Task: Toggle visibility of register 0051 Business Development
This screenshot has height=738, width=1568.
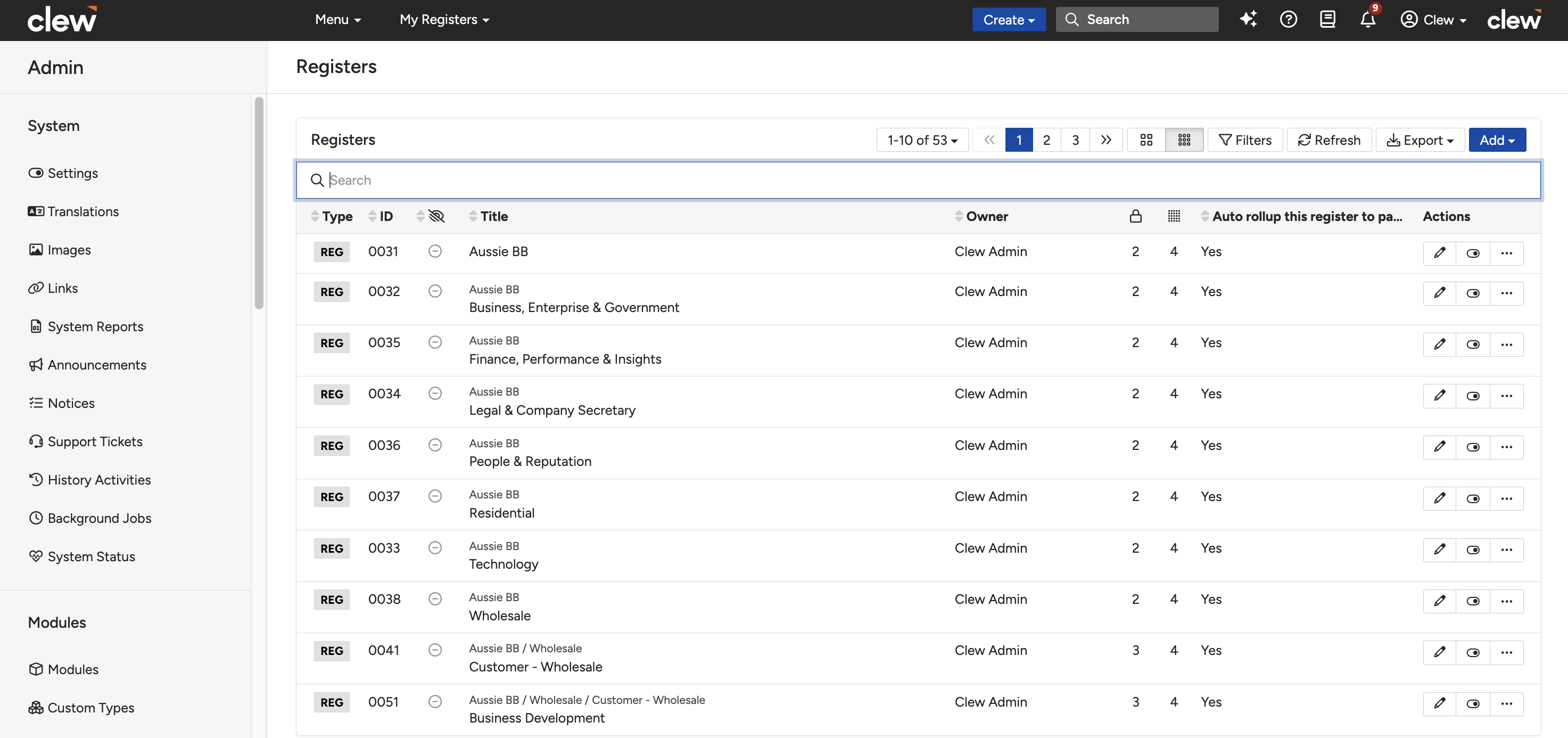Action: [1473, 704]
